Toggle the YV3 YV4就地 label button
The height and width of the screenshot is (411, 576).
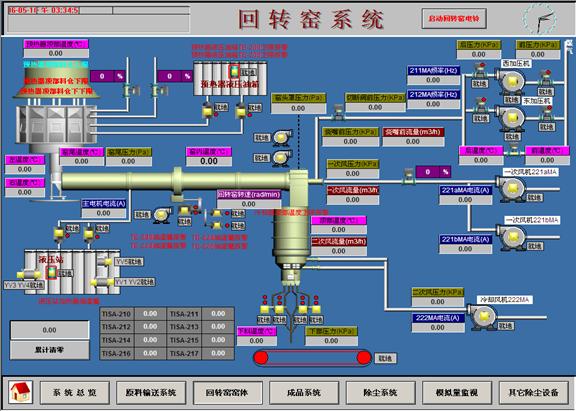(x=24, y=285)
